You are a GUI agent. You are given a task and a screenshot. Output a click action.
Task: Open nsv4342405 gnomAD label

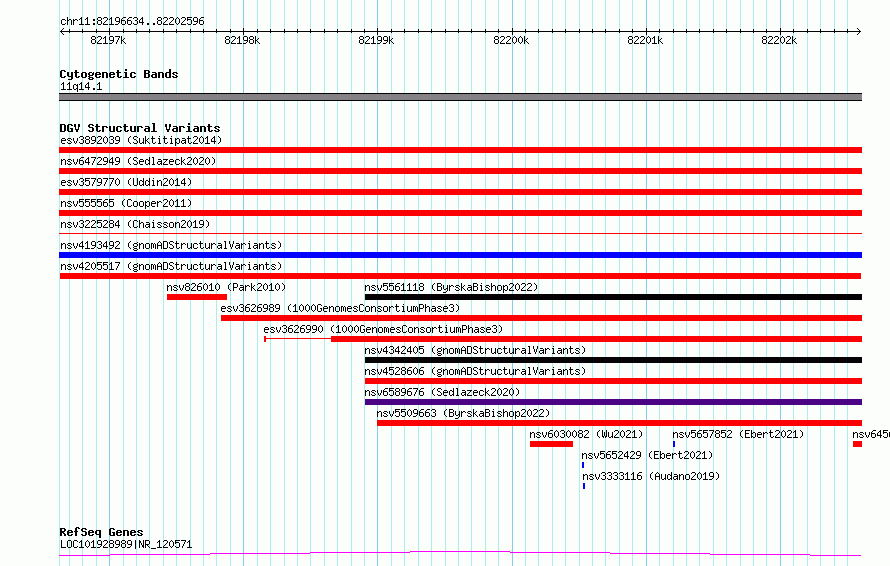point(475,350)
